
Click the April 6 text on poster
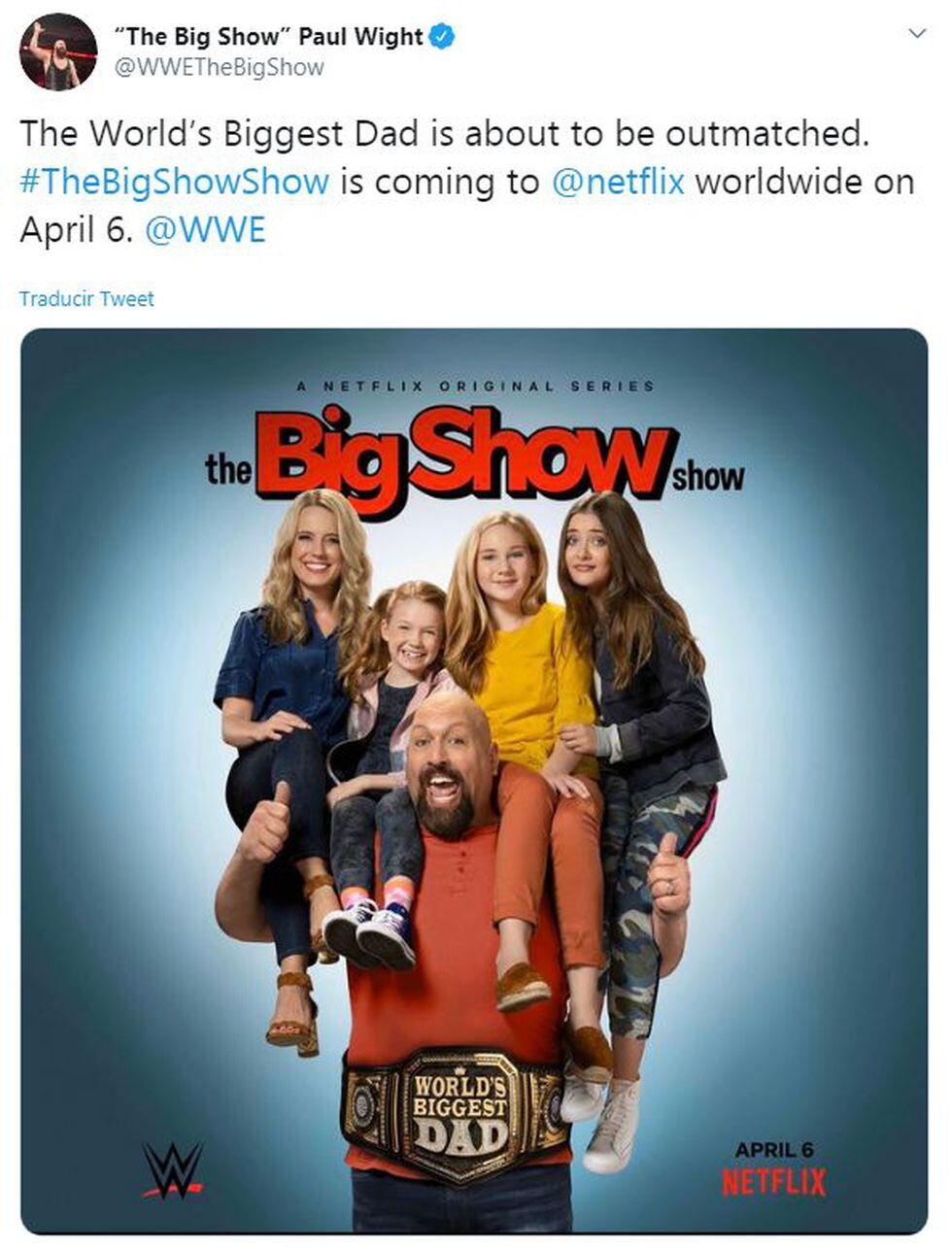coord(774,1150)
